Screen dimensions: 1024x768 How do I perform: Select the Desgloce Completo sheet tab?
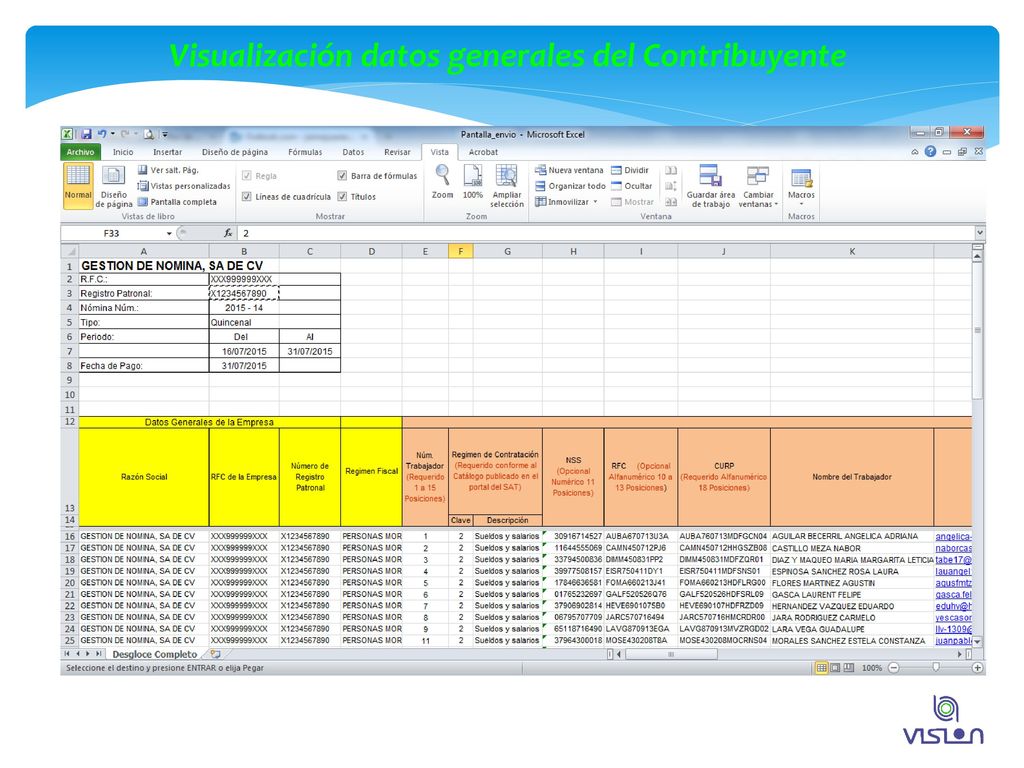pyautogui.click(x=155, y=654)
